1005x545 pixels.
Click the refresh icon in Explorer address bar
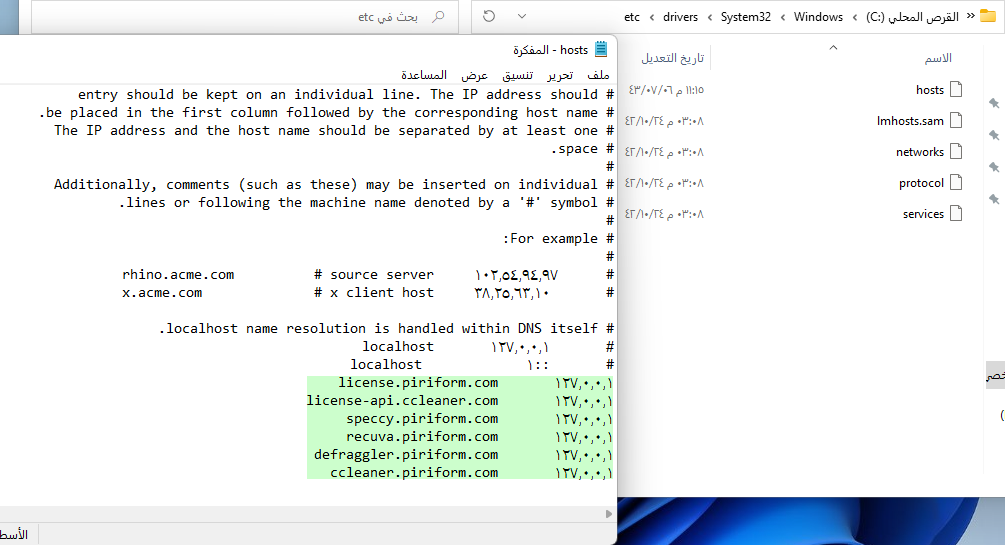[x=489, y=16]
